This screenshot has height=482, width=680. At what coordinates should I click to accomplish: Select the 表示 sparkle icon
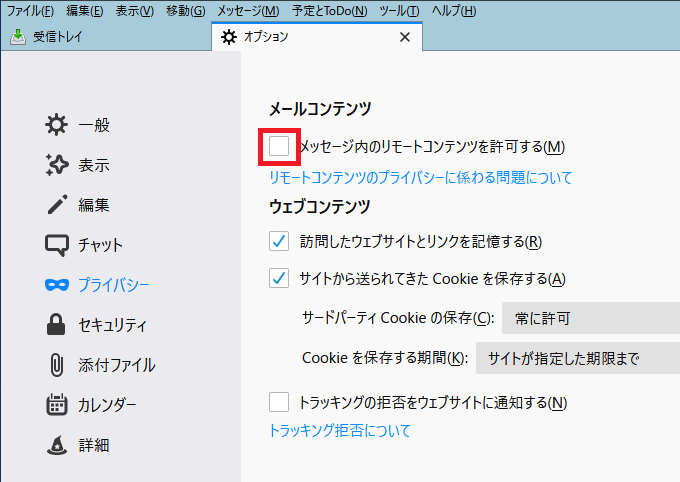pyautogui.click(x=56, y=165)
